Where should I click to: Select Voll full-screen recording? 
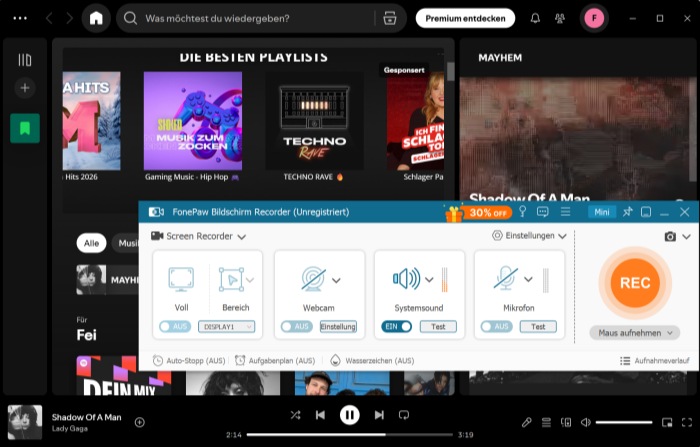(181, 288)
